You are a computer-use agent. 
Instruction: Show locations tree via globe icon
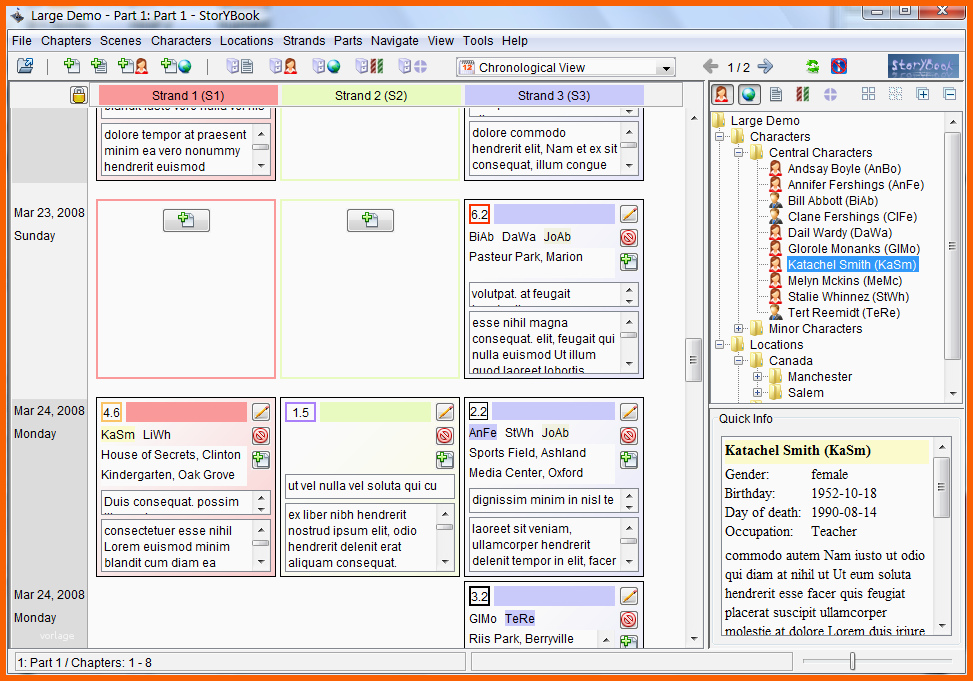pyautogui.click(x=749, y=94)
